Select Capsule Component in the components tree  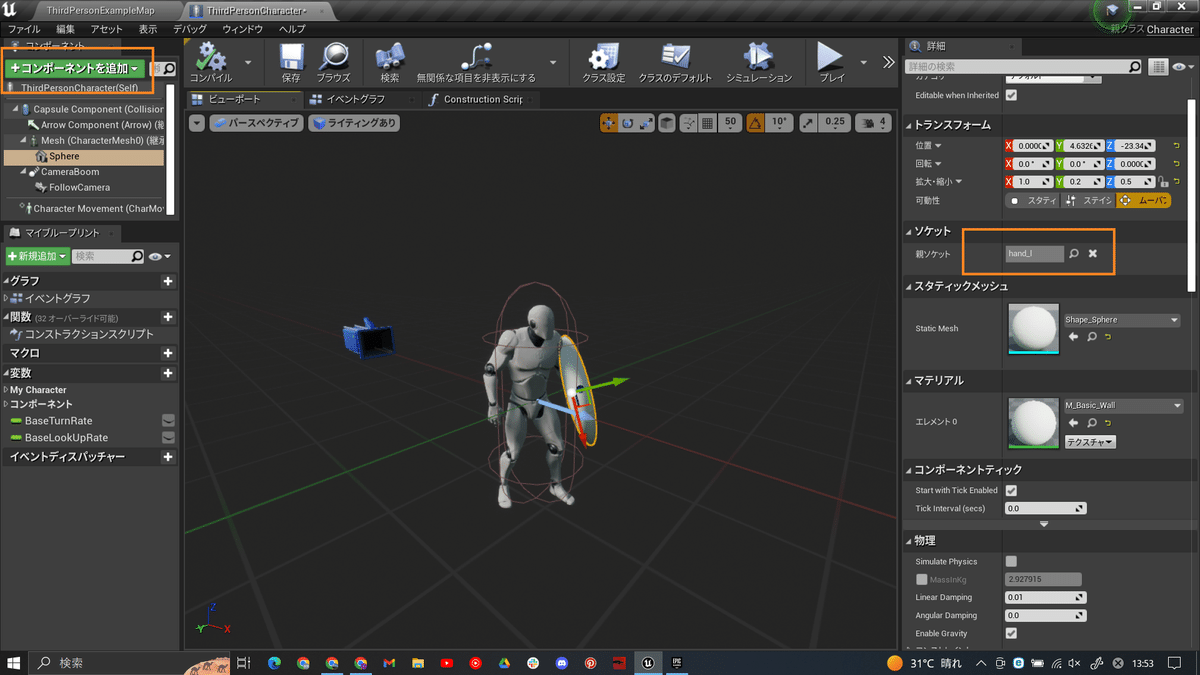[97, 109]
